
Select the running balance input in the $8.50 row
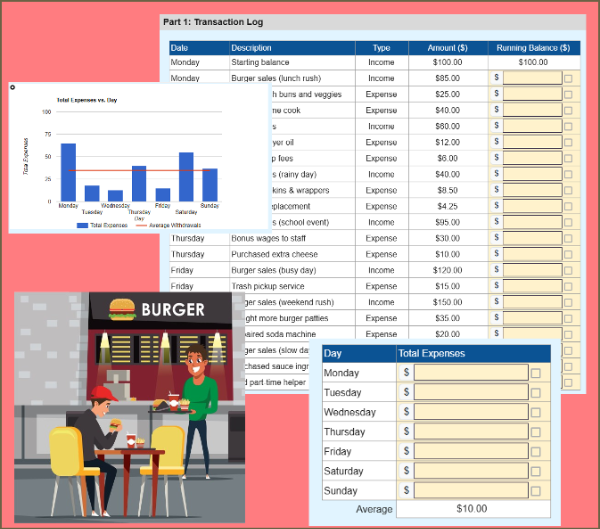tap(532, 190)
